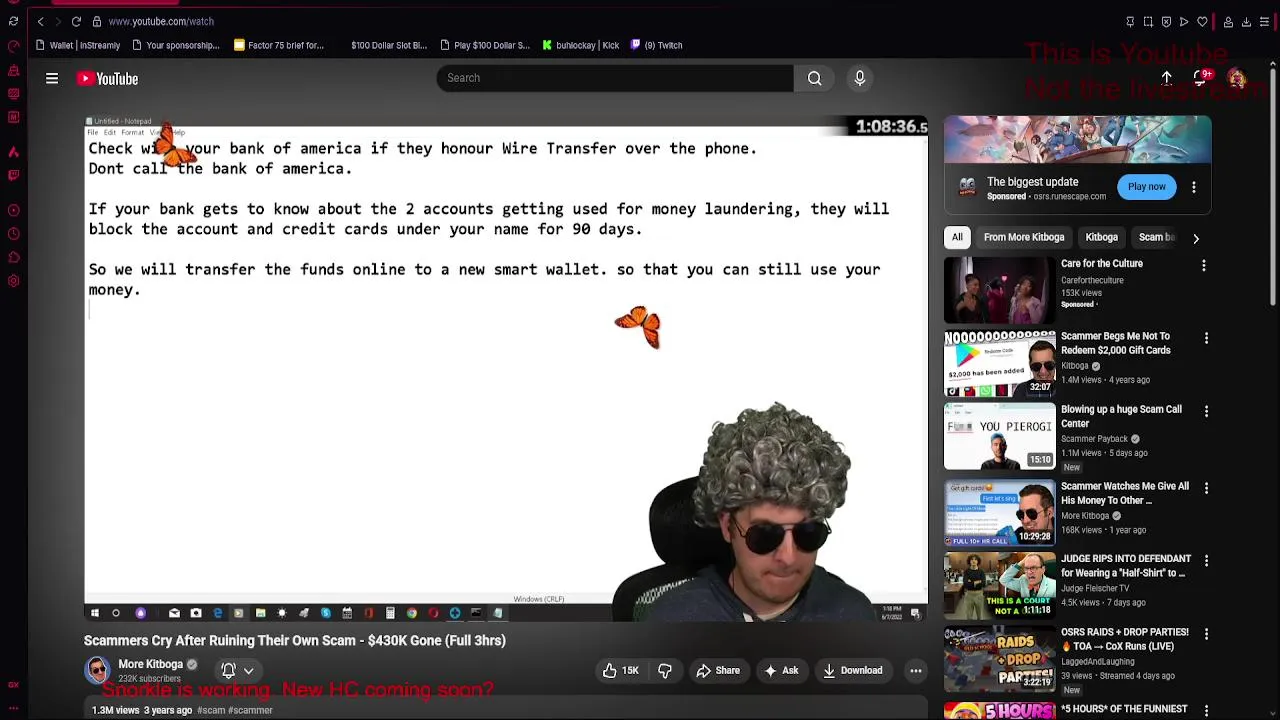Go back with browser back arrow

(40, 21)
